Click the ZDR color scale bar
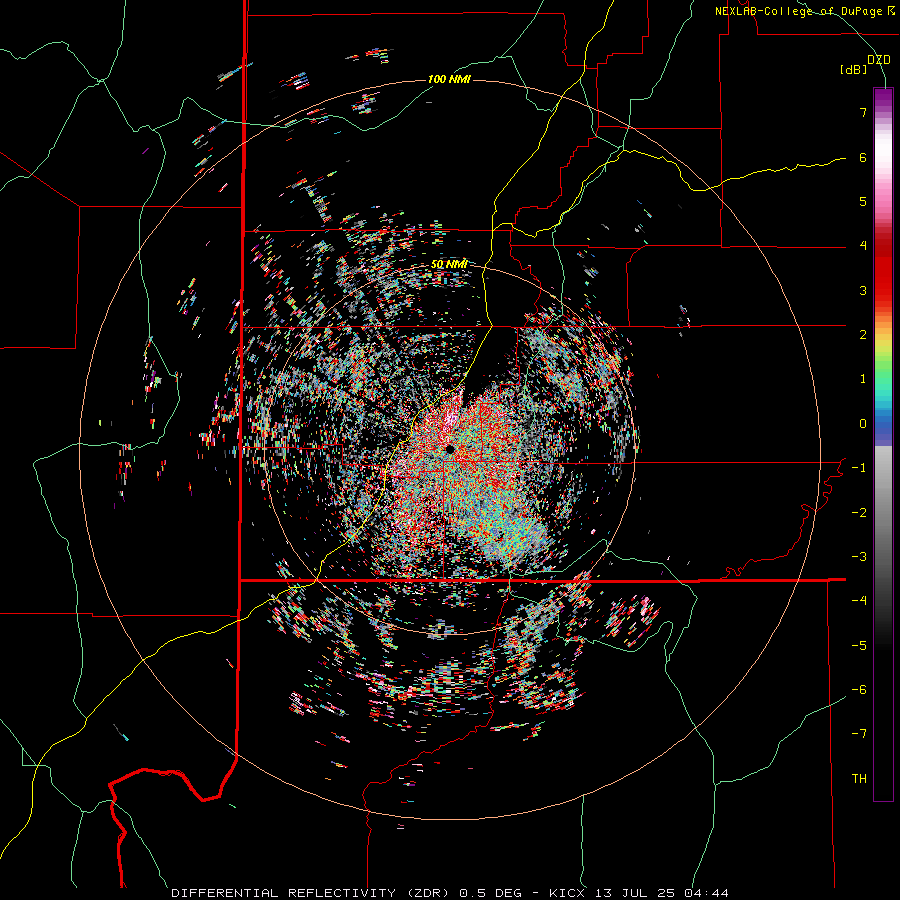The height and width of the screenshot is (900, 900). point(883,444)
